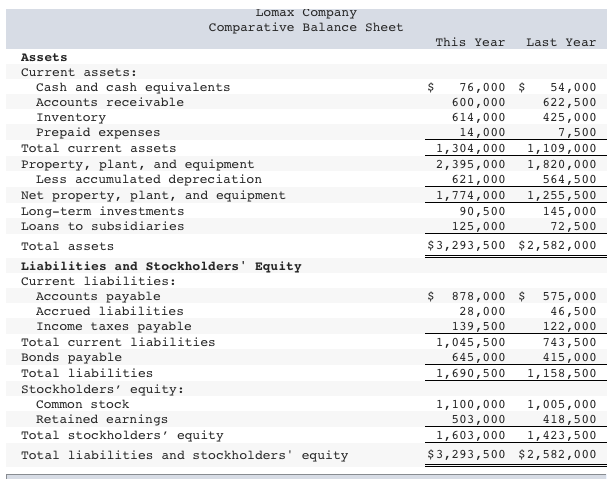
Task: Click the 'Current liabilities:' label
Action: (98, 281)
